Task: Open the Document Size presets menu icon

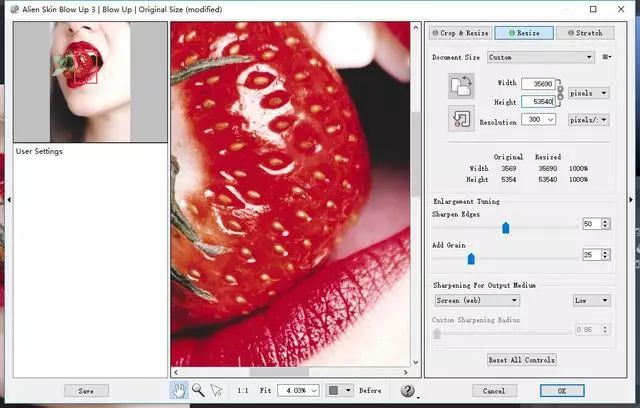Action: point(607,57)
